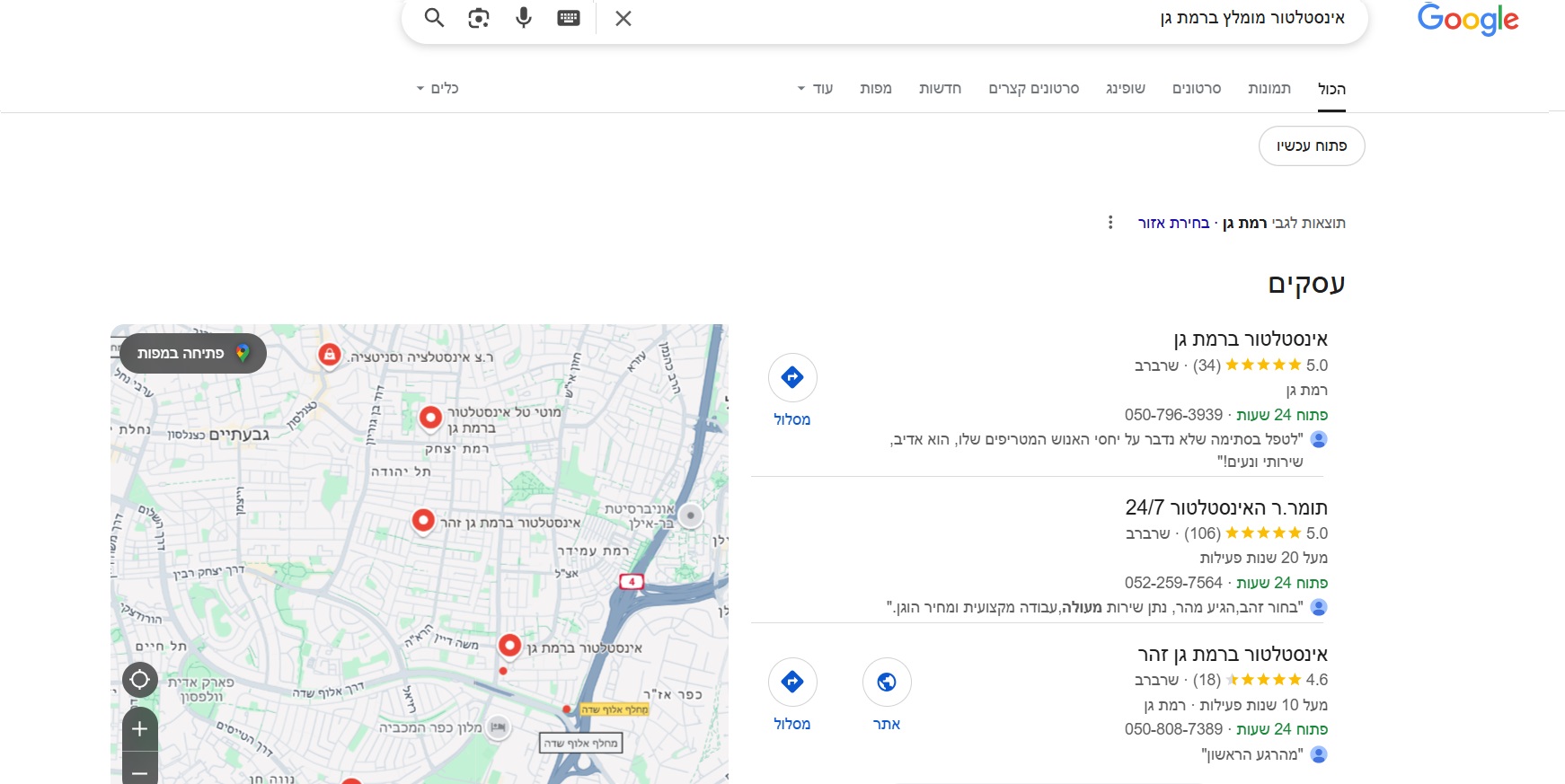Screen dimensions: 1565x784
Task: Click the עסקים section heading
Action: point(1306,284)
